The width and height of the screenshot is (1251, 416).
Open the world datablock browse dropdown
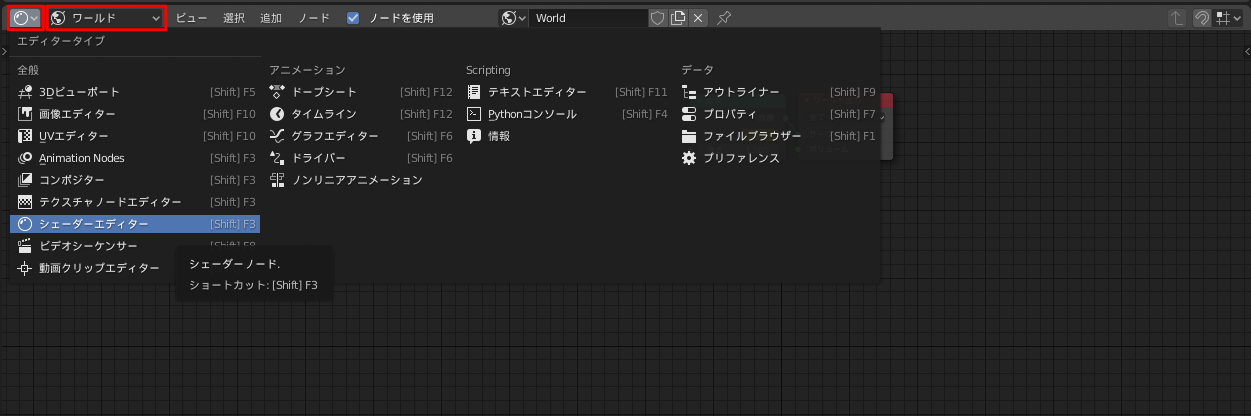tap(513, 18)
